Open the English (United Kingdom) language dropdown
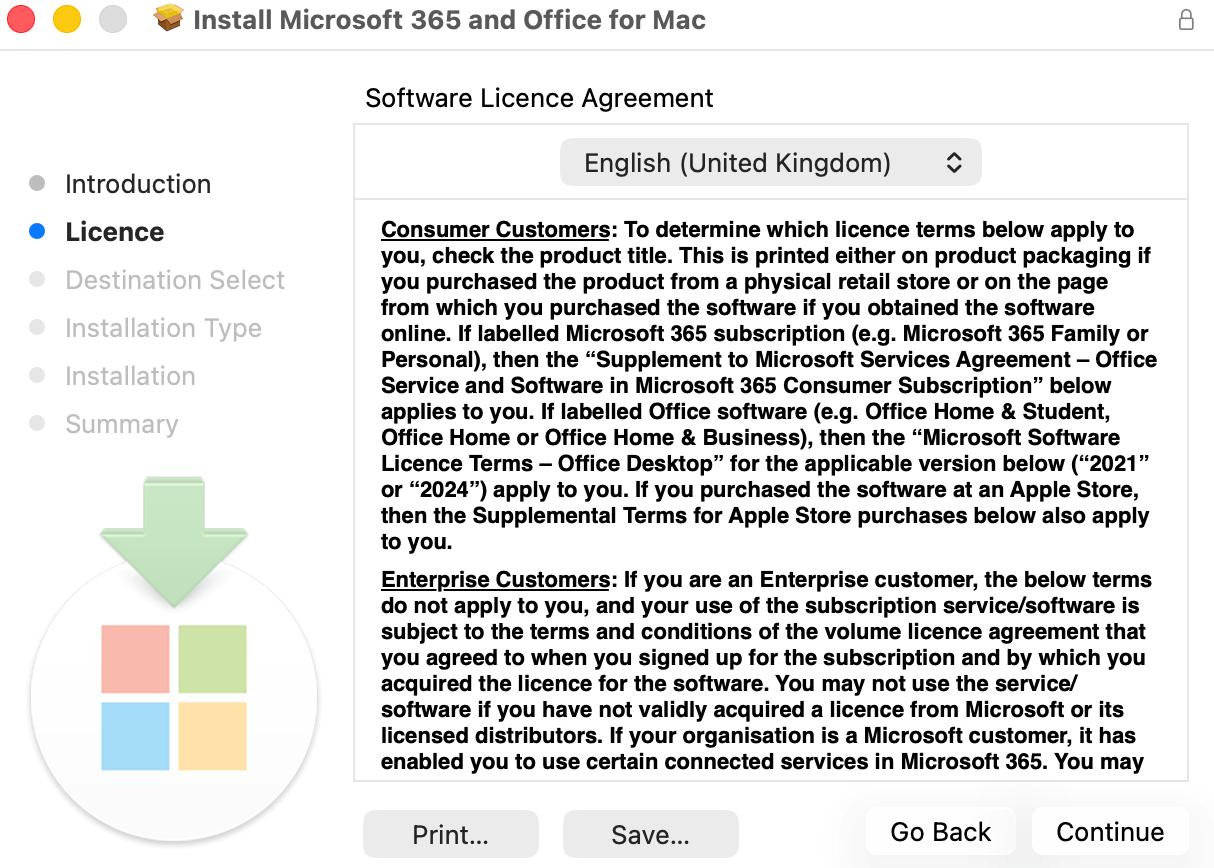The width and height of the screenshot is (1214, 868). click(x=770, y=163)
